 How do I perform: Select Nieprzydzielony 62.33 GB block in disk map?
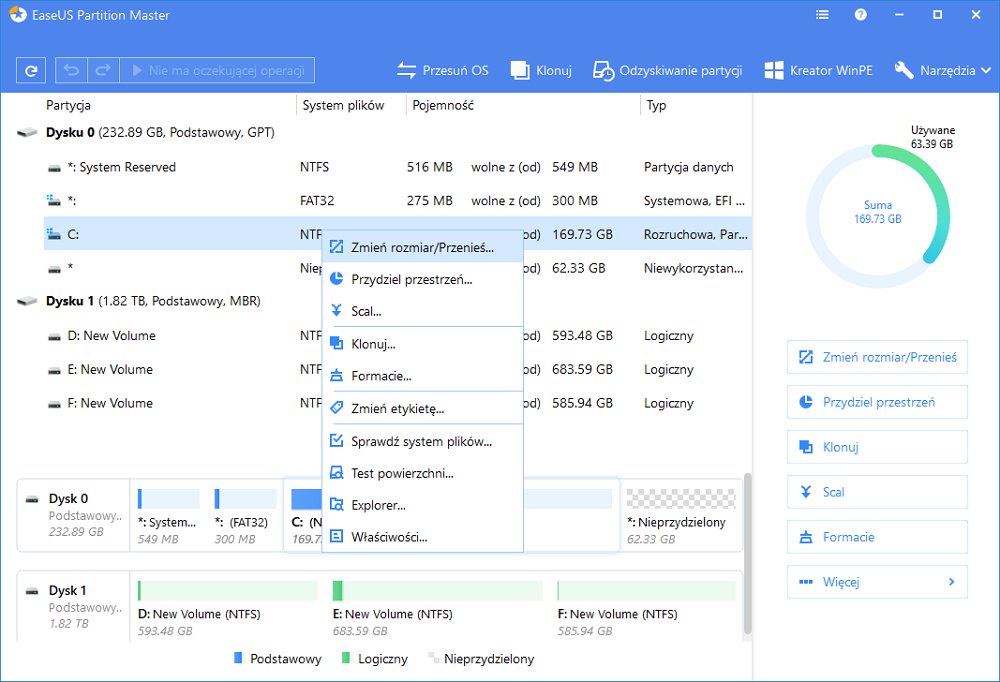click(x=680, y=516)
